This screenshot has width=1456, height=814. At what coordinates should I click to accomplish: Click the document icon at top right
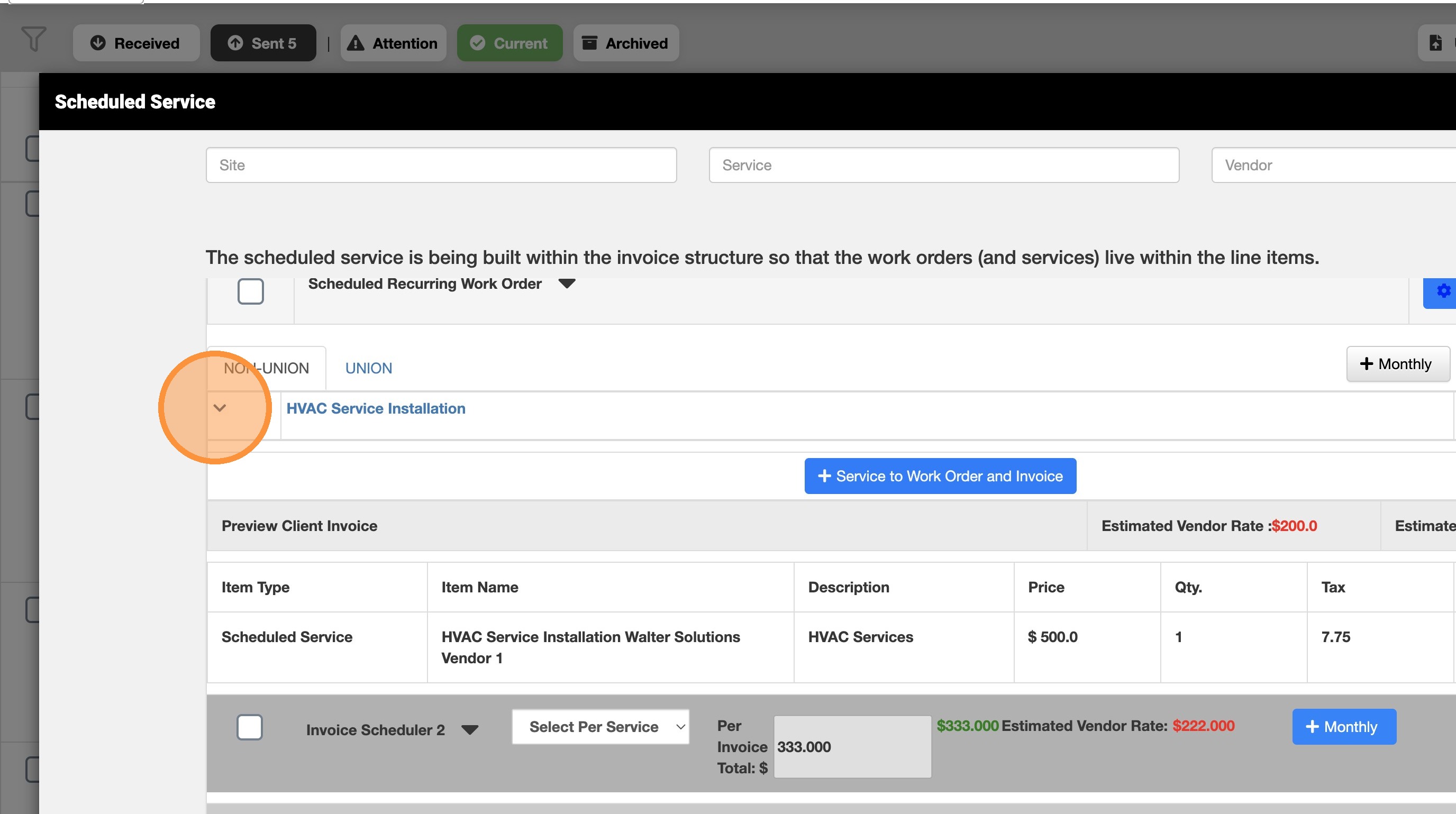[x=1436, y=43]
